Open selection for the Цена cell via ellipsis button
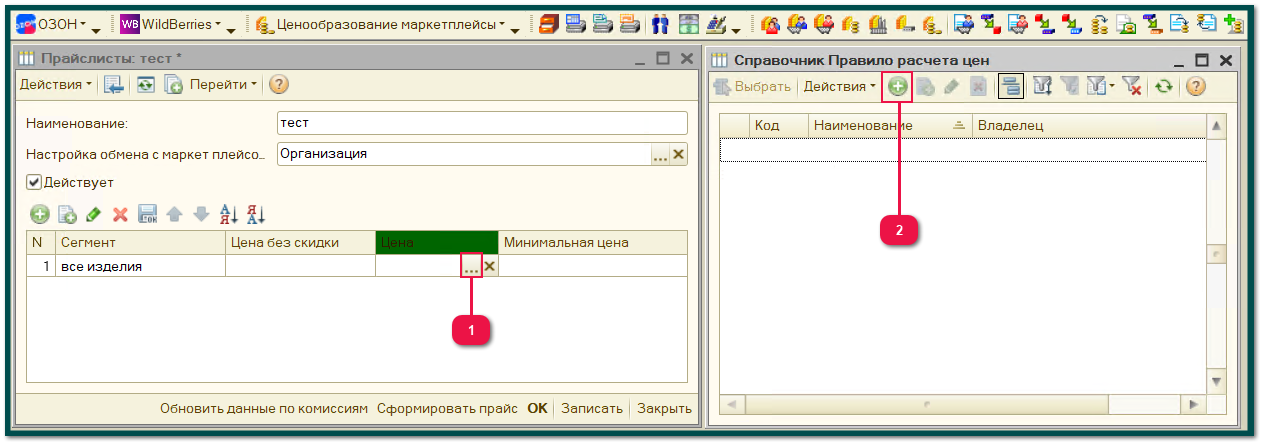 tap(471, 266)
